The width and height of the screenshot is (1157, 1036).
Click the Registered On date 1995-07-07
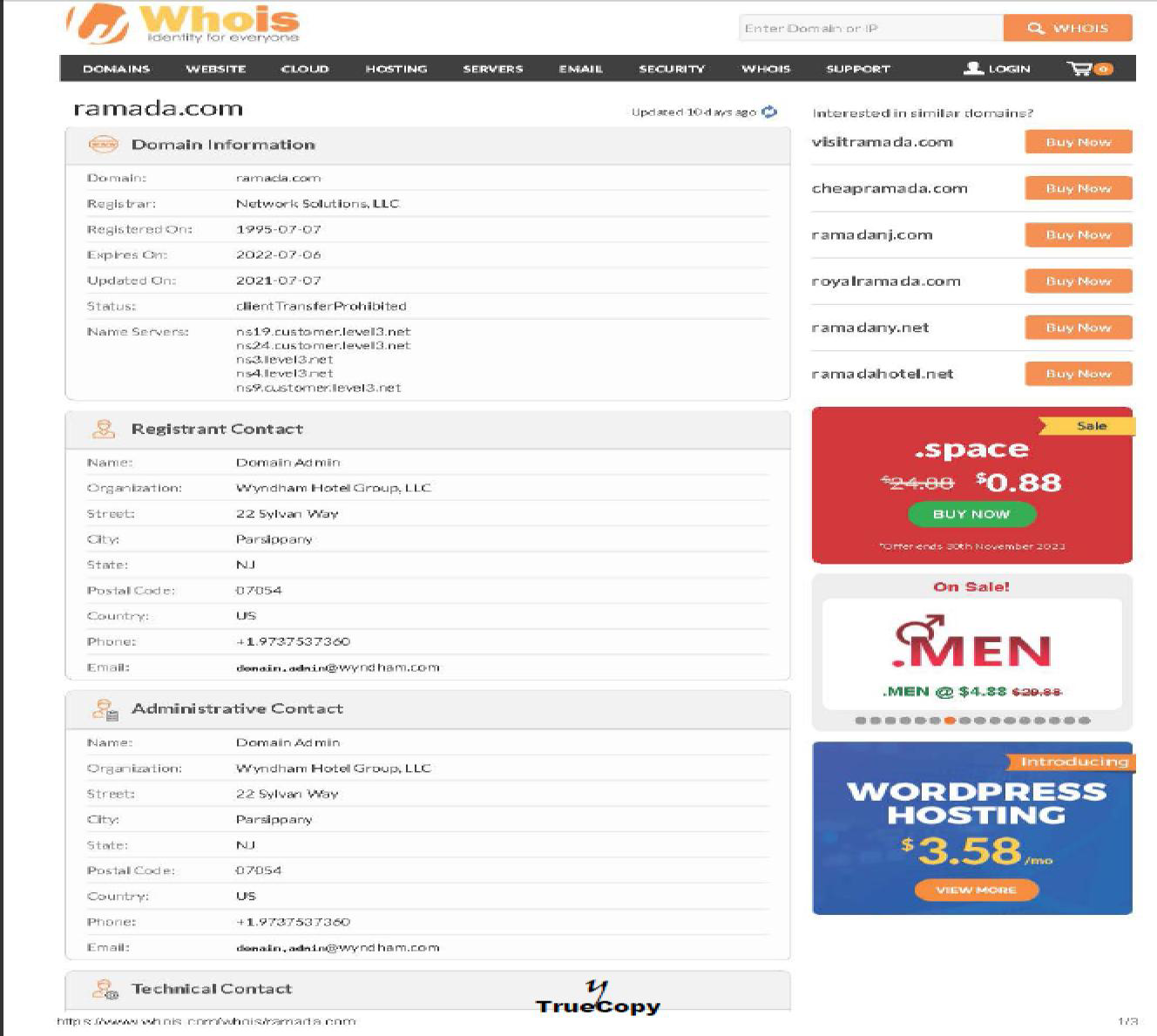[x=279, y=229]
